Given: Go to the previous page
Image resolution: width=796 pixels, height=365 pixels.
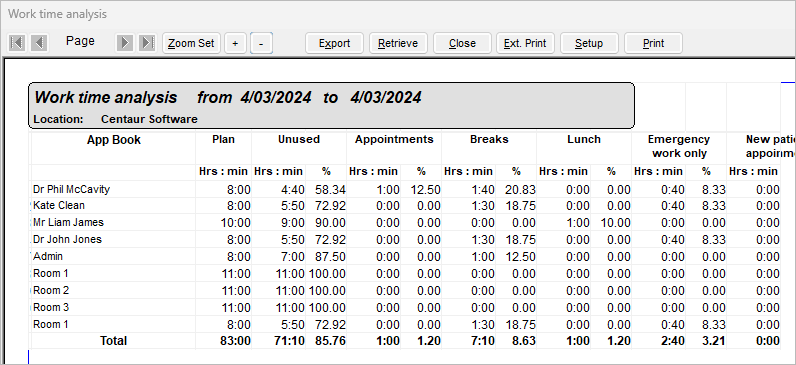Looking at the screenshot, I should 39,43.
